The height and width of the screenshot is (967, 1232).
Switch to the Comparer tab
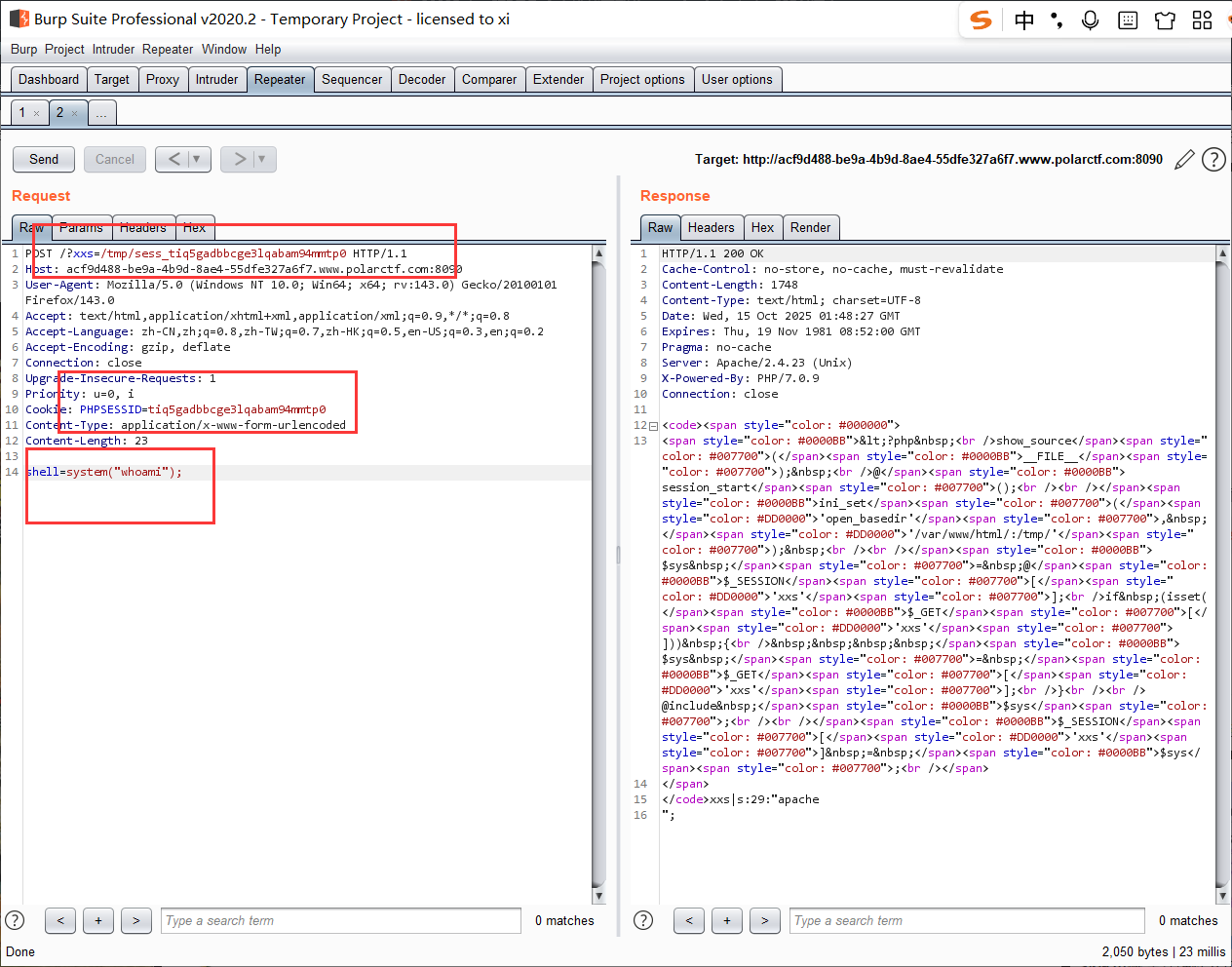(489, 80)
